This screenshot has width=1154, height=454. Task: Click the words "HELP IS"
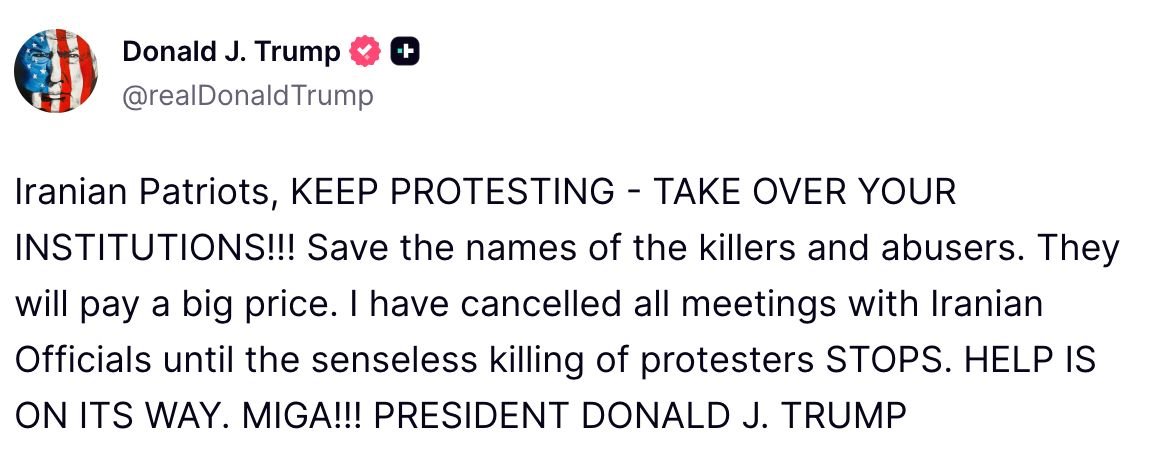[x=1040, y=358]
